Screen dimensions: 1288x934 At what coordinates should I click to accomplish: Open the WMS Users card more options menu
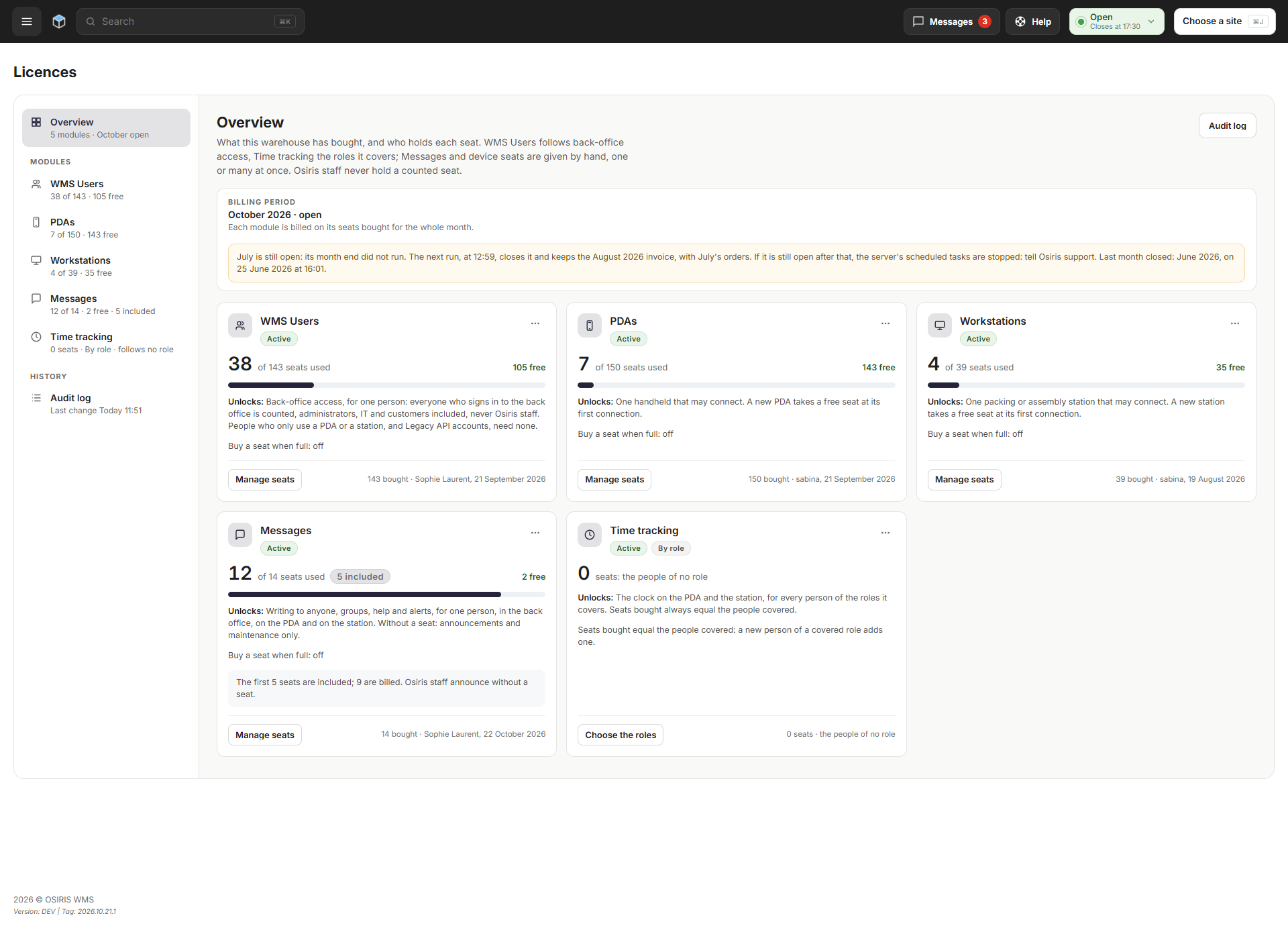pyautogui.click(x=535, y=323)
